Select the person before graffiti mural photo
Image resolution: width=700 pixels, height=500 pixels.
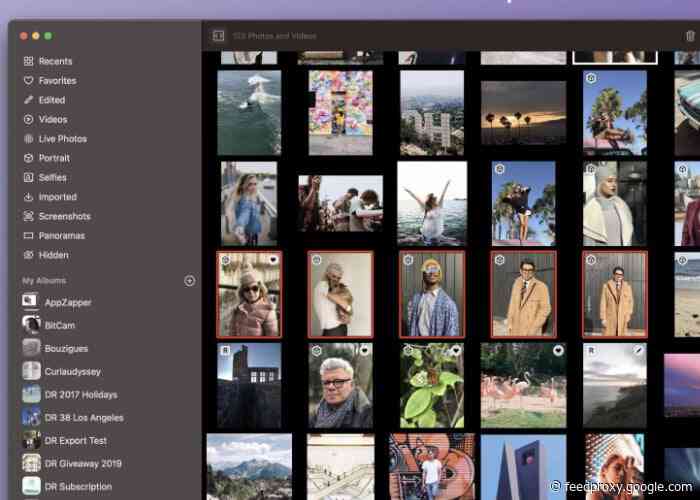432,467
